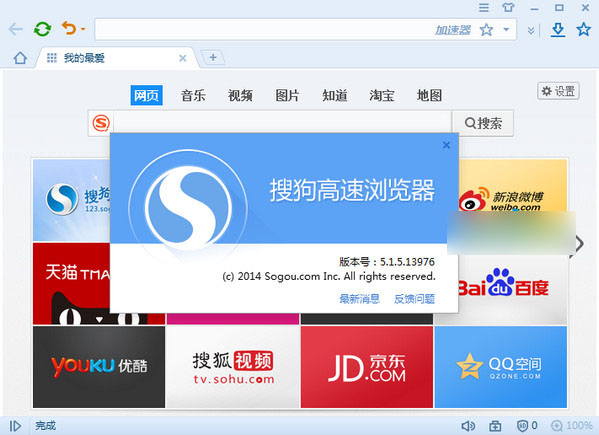The image size is (599, 435).
Task: Close the 我的最爱 tab
Action: pos(183,58)
